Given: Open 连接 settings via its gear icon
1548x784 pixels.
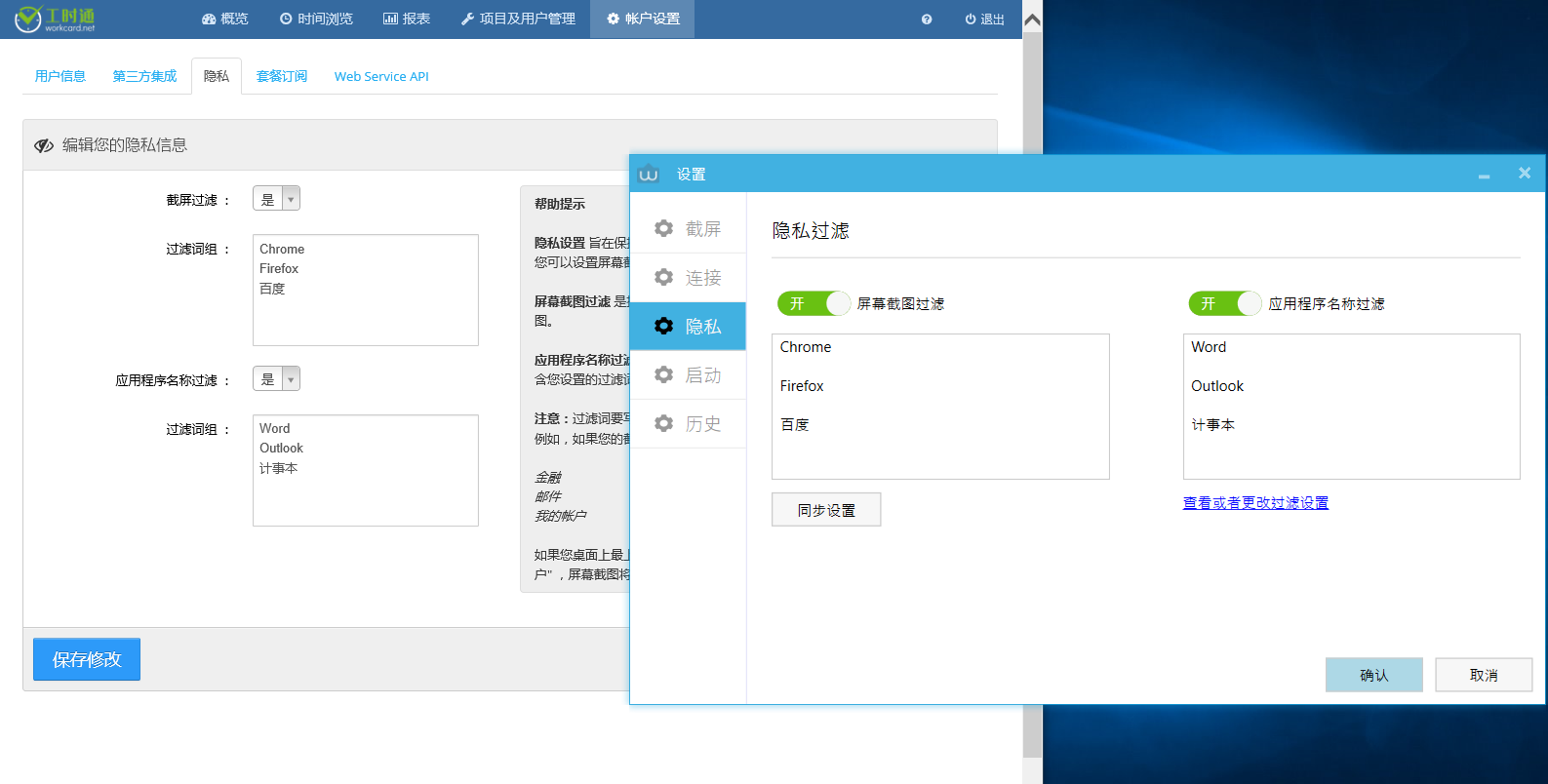Looking at the screenshot, I should point(664,277).
